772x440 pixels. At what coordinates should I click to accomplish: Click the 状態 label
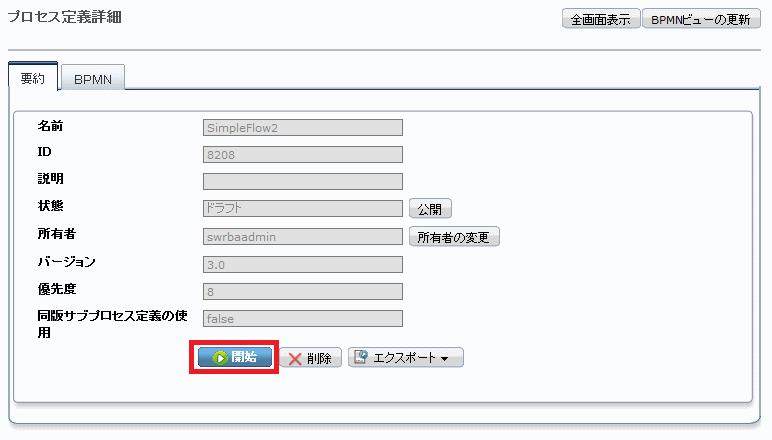(x=50, y=206)
